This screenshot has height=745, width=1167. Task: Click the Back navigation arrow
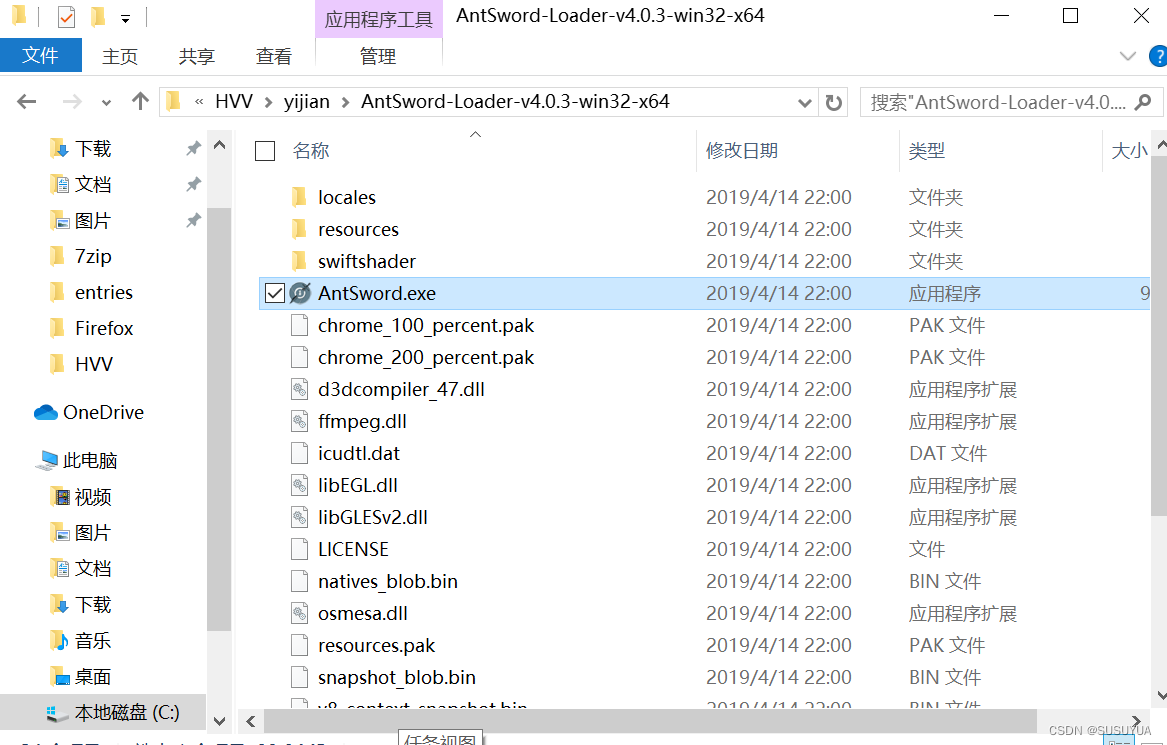[27, 101]
